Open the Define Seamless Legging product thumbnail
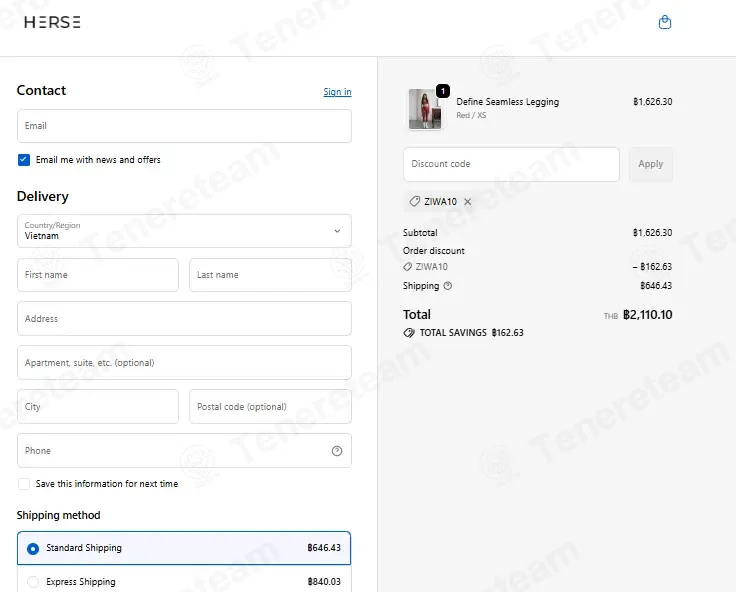The width and height of the screenshot is (736, 592). click(x=425, y=109)
